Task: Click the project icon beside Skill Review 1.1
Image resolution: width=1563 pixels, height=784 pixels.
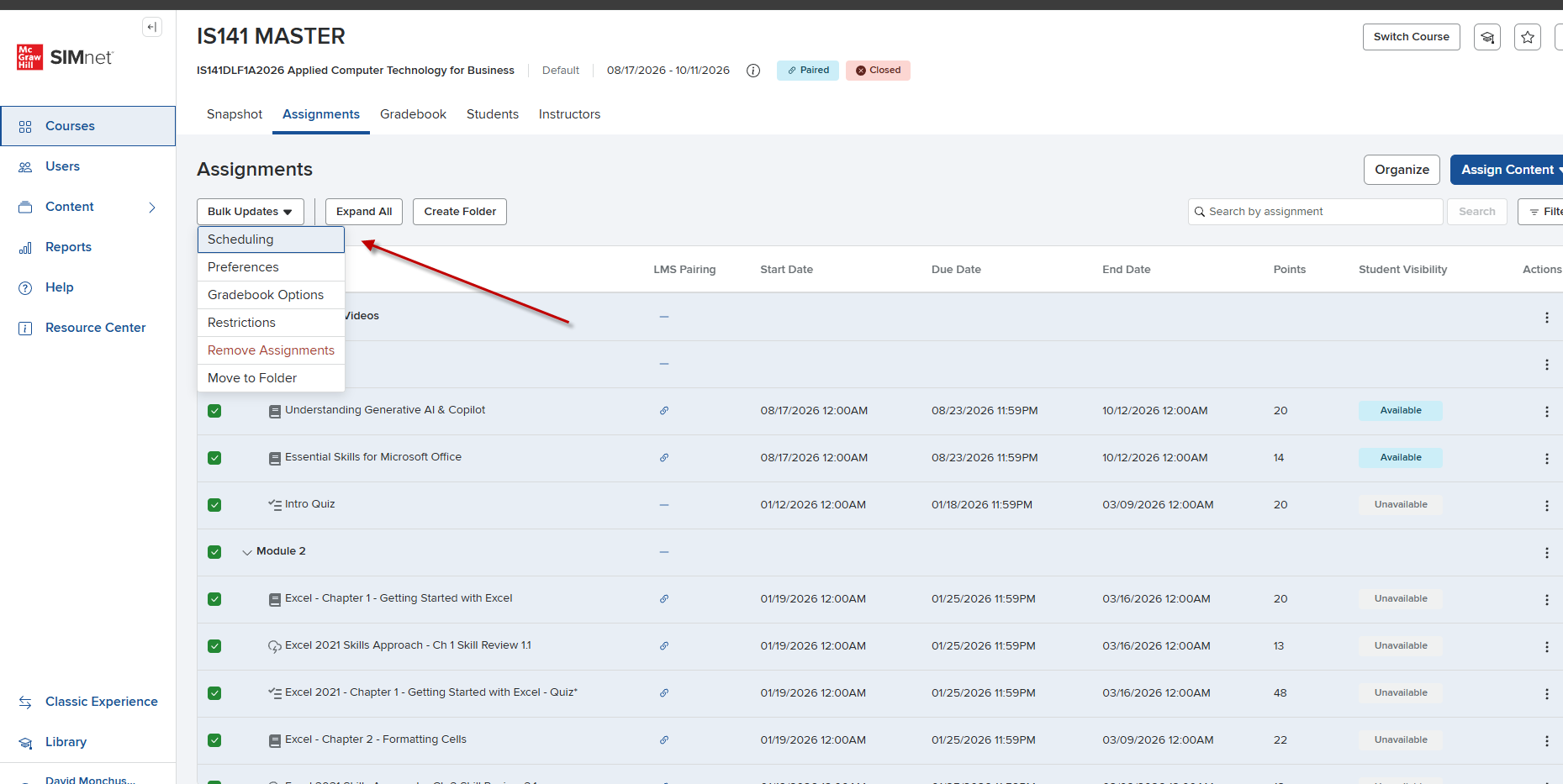Action: pyautogui.click(x=275, y=646)
